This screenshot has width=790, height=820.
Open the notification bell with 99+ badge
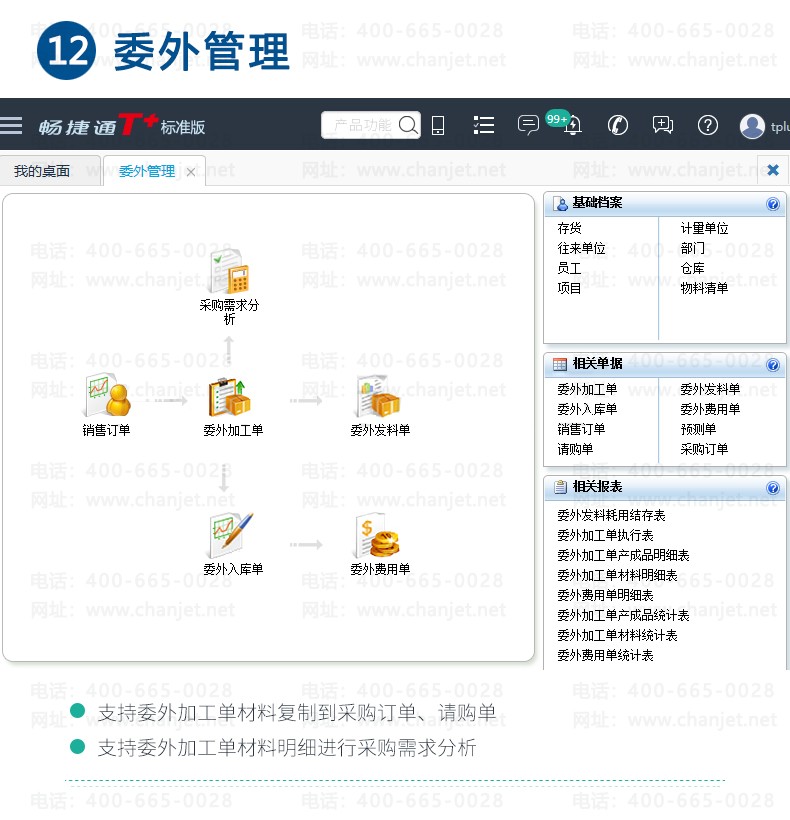tap(573, 126)
